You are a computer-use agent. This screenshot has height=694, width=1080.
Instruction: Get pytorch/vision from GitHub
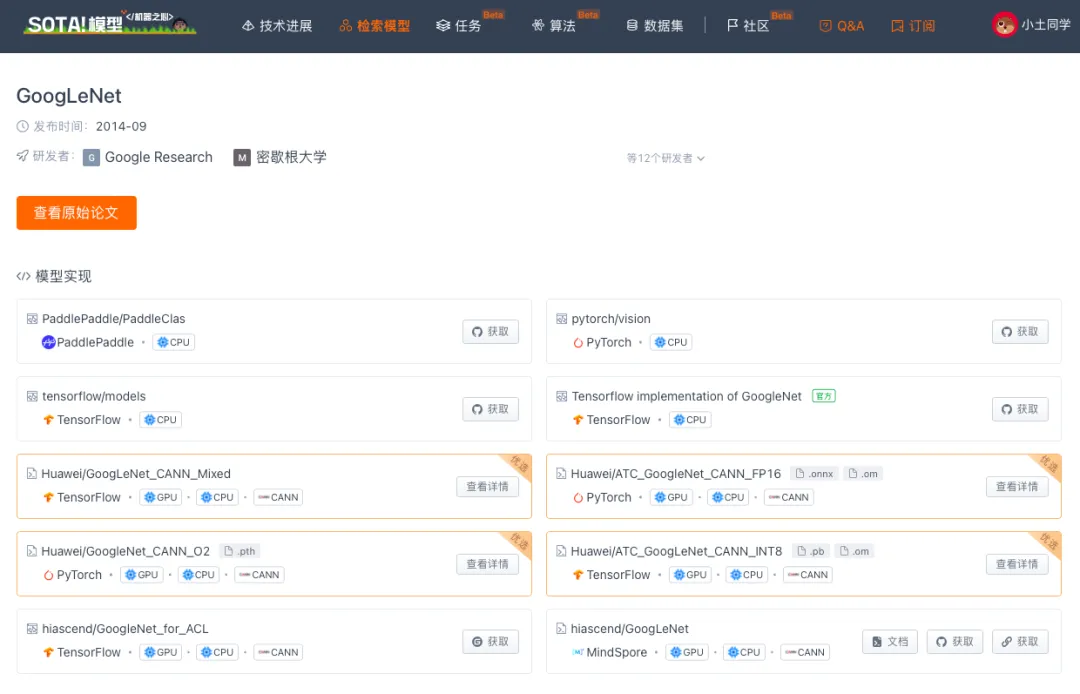pos(1020,332)
